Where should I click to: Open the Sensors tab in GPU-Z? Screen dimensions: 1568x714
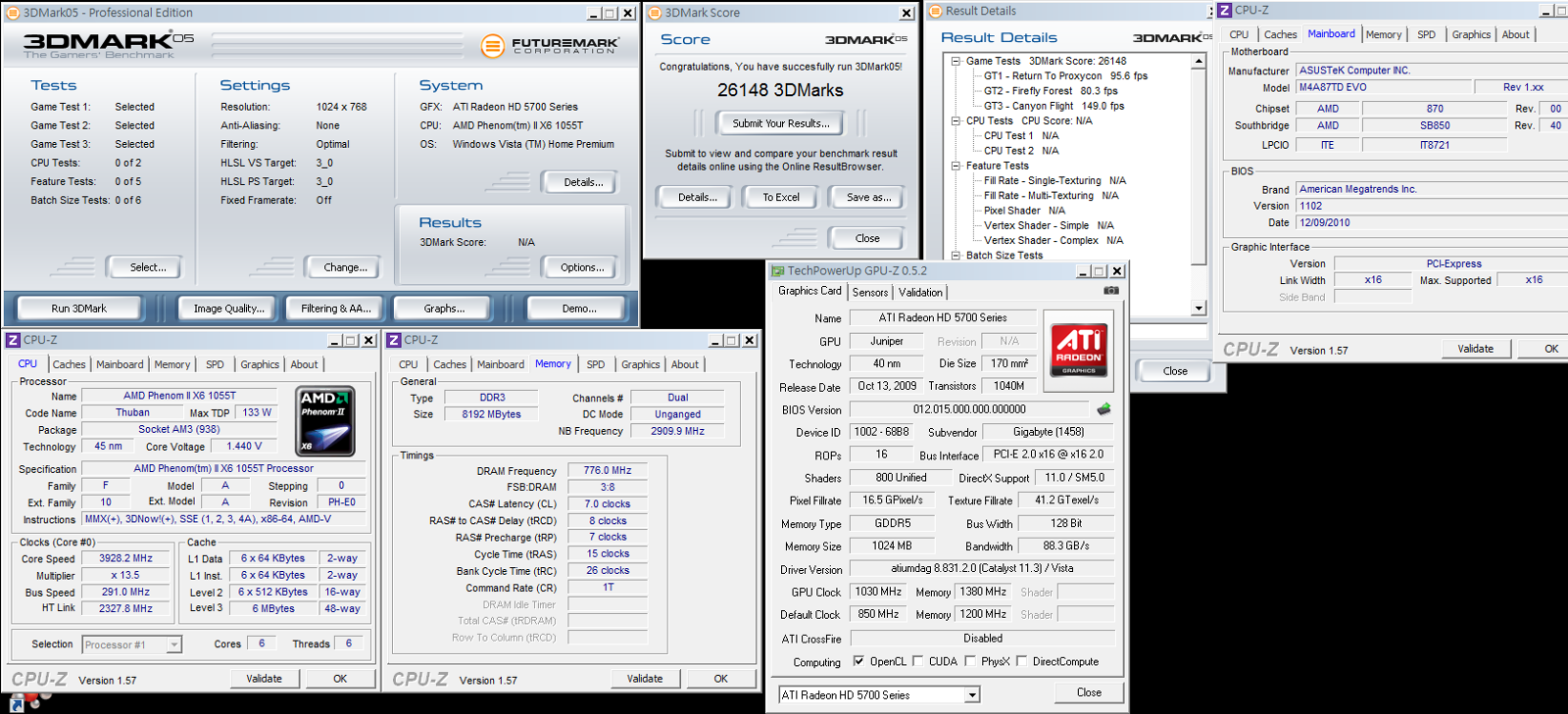pyautogui.click(x=870, y=292)
